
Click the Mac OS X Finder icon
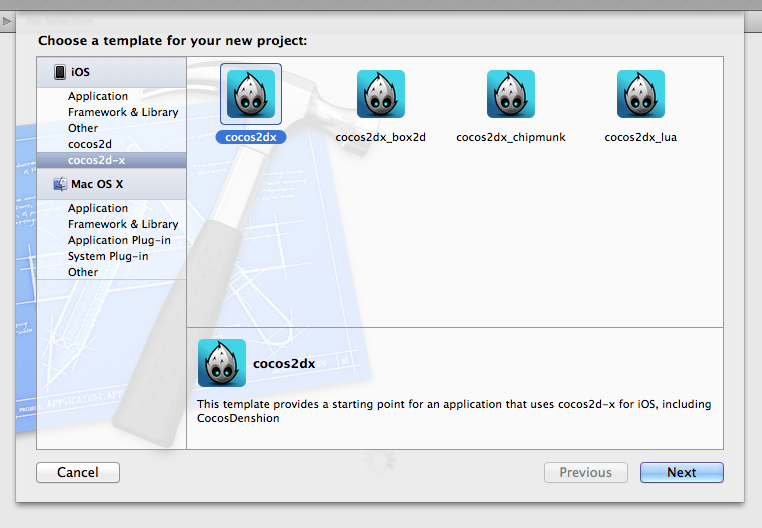click(60, 184)
